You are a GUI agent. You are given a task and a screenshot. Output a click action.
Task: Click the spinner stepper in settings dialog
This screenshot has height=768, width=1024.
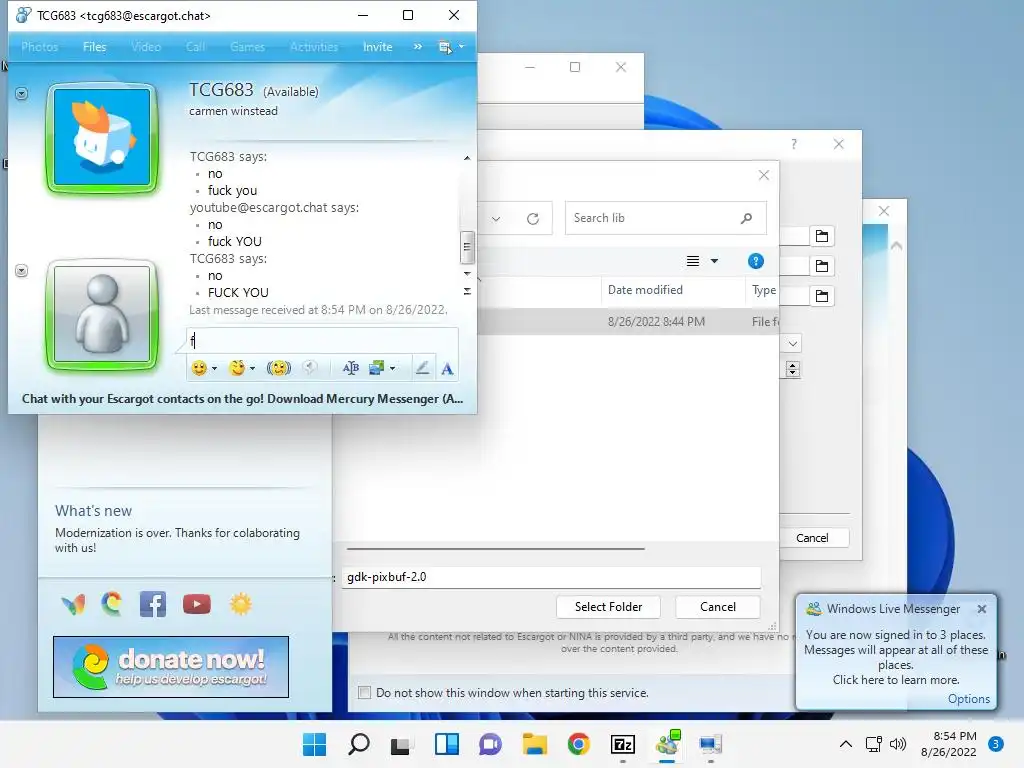[793, 369]
